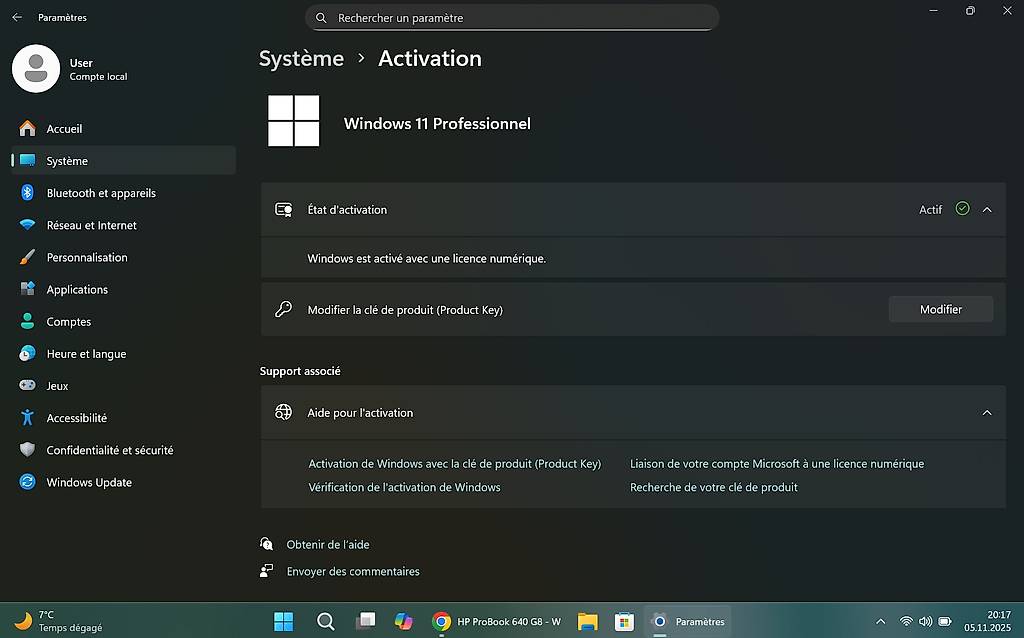
Task: Open Windows Update page
Action: [x=88, y=482]
